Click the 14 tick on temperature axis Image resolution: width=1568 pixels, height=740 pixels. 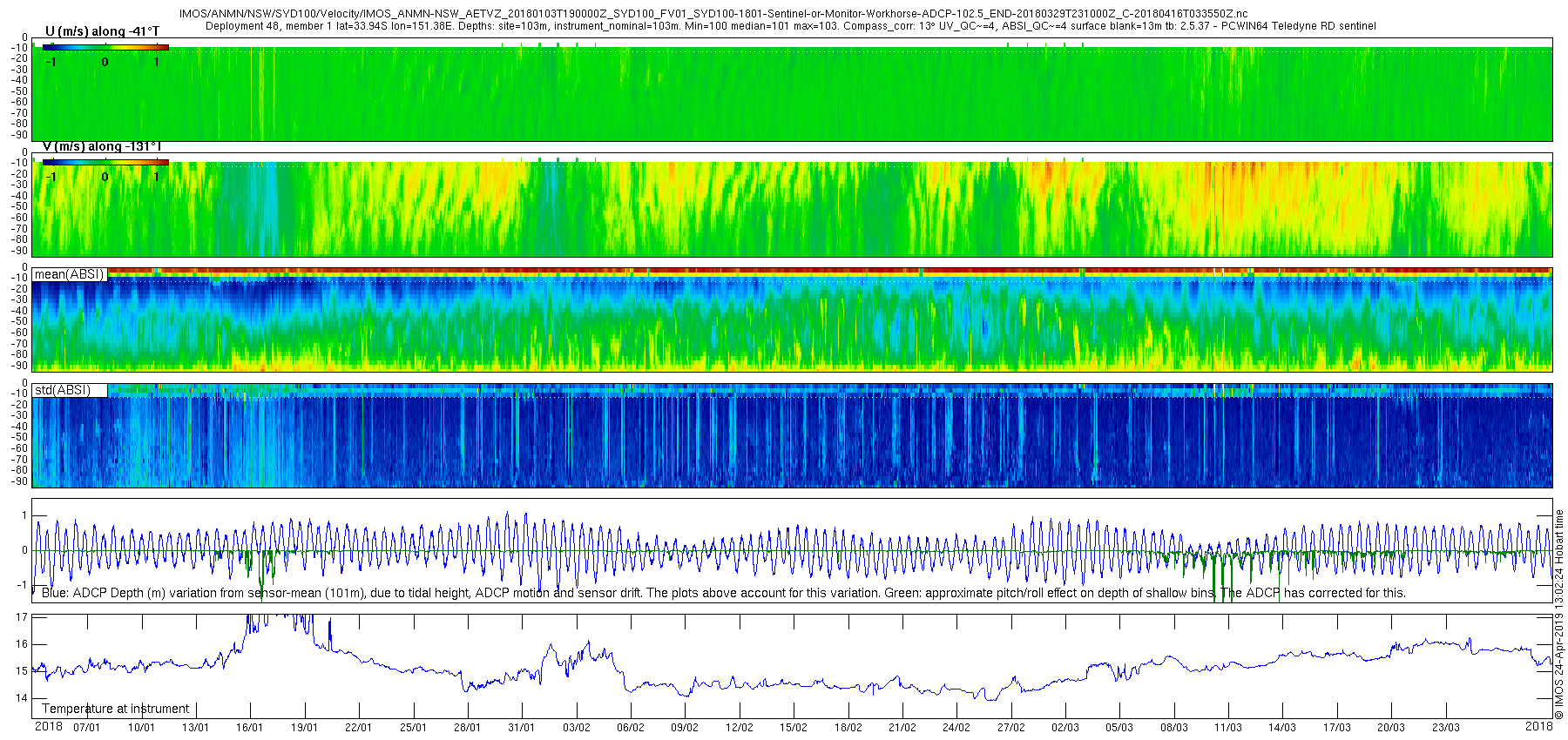pyautogui.click(x=23, y=698)
